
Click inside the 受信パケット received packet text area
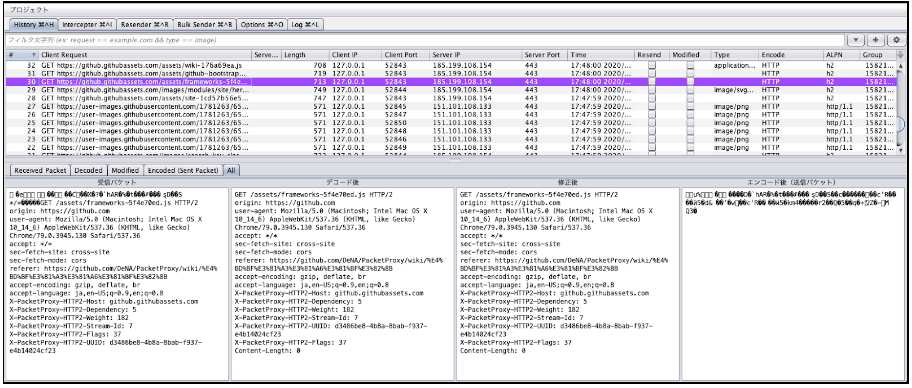point(117,283)
